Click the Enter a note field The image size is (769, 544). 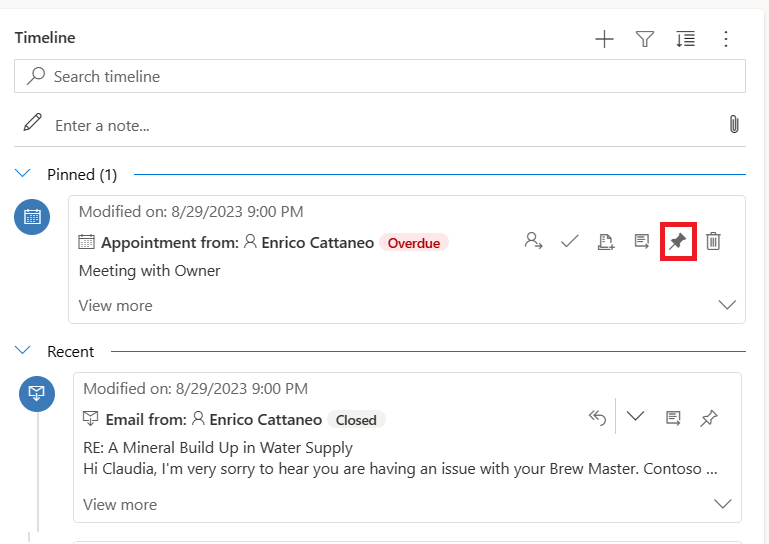pyautogui.click(x=380, y=125)
